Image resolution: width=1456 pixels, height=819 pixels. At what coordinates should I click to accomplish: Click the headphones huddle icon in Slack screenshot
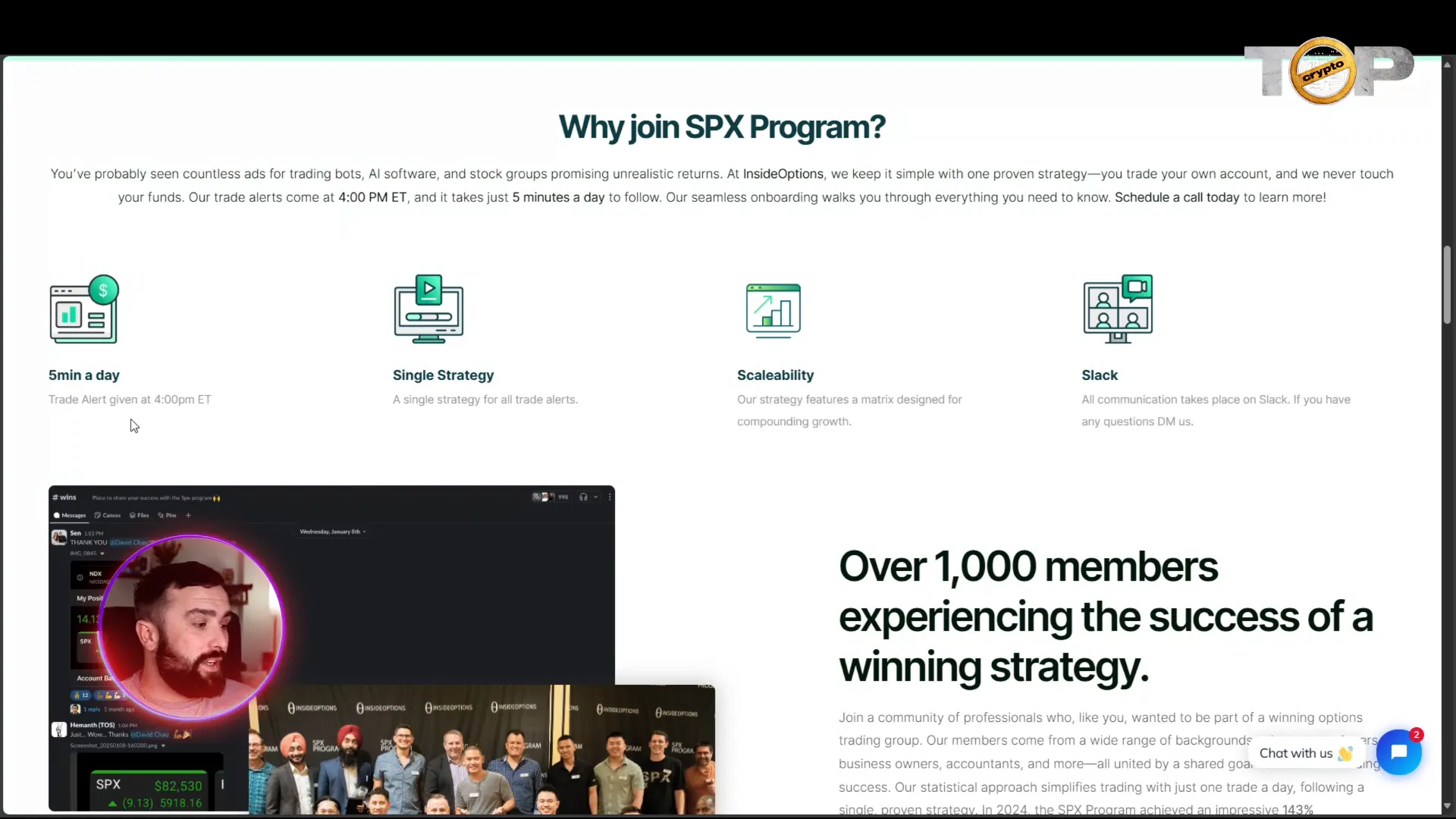pyautogui.click(x=583, y=497)
